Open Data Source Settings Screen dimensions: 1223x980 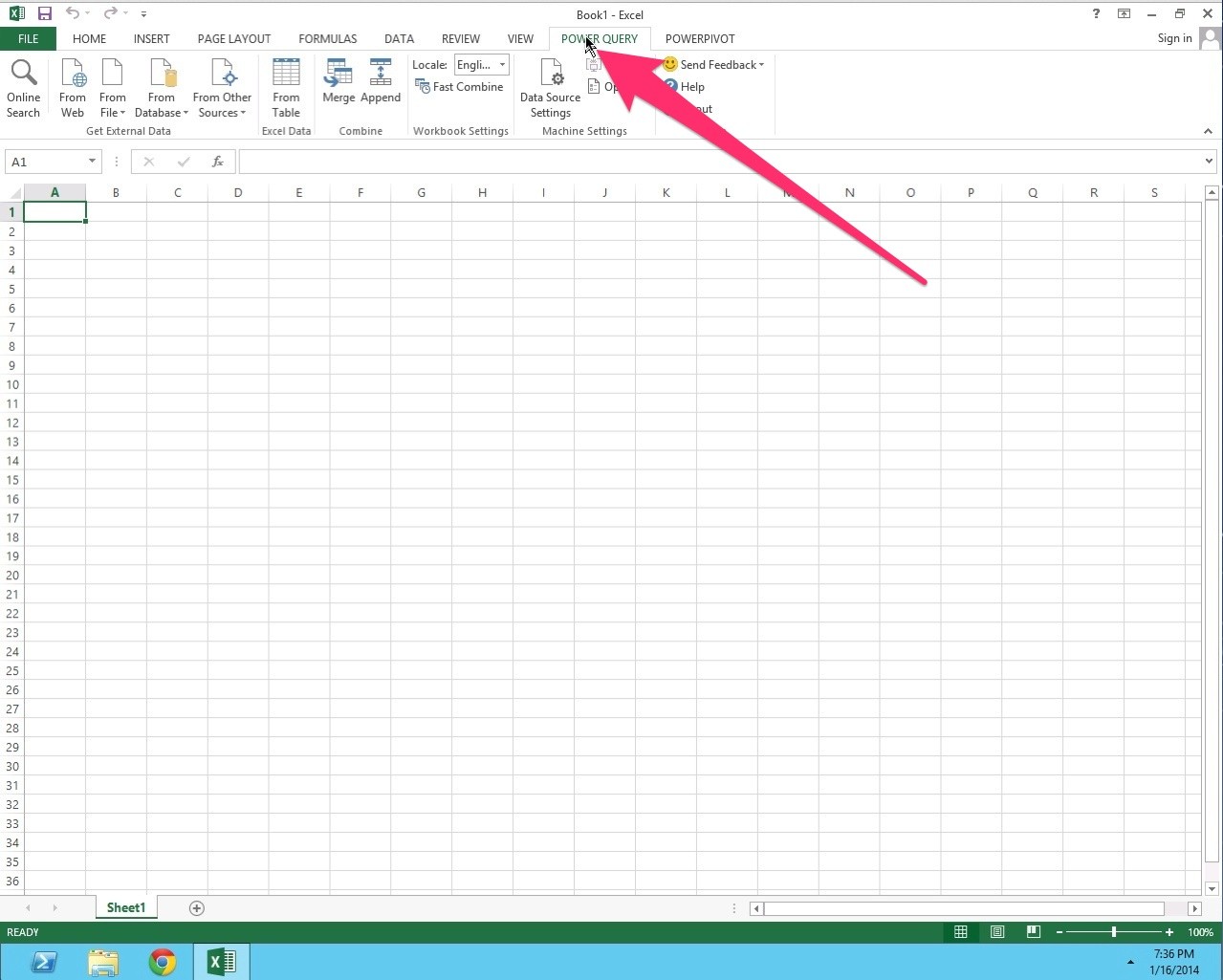[x=551, y=88]
